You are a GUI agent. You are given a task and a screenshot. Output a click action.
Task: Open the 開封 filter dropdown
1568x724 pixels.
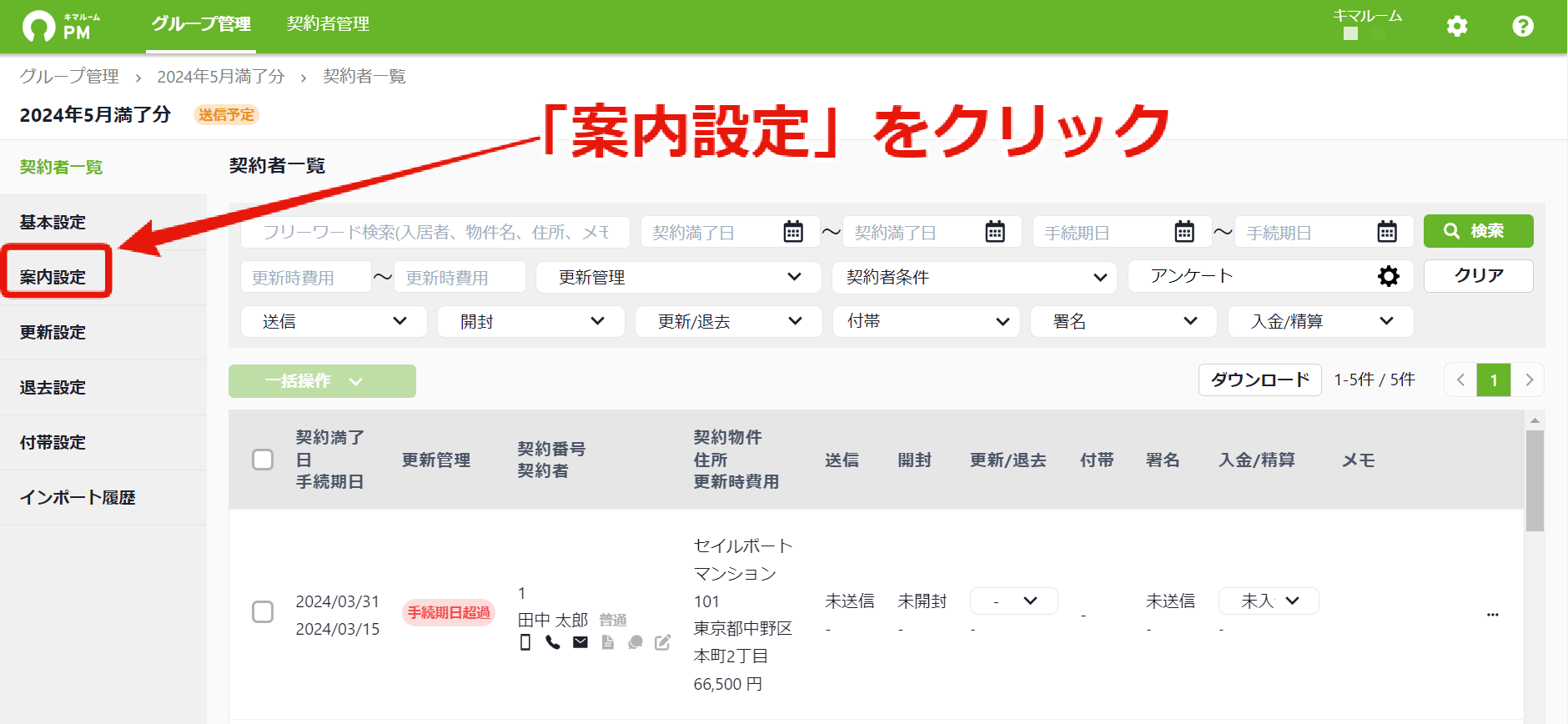(531, 321)
